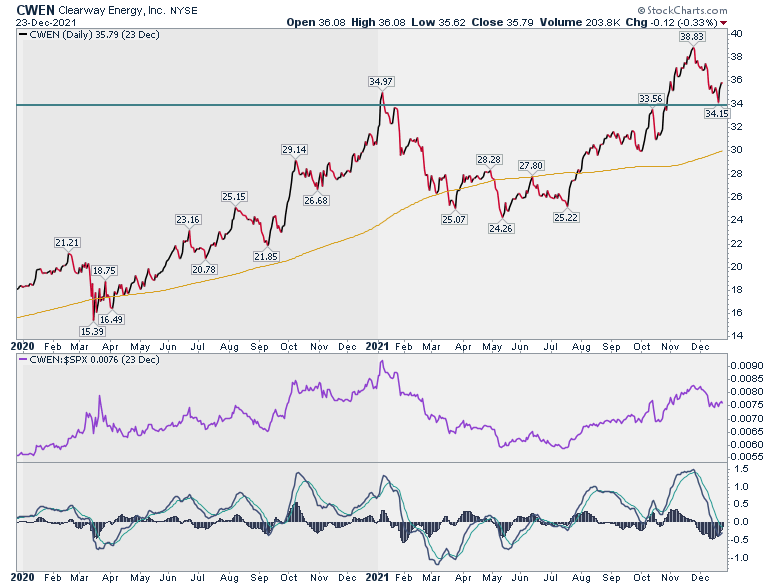Click the 29.14 price label

294,149
